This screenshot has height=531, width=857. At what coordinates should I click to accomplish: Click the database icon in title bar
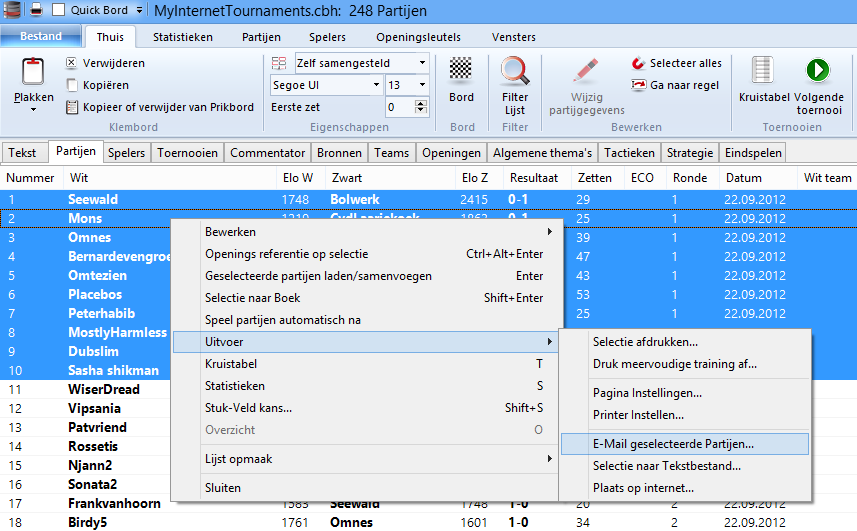(12, 9)
